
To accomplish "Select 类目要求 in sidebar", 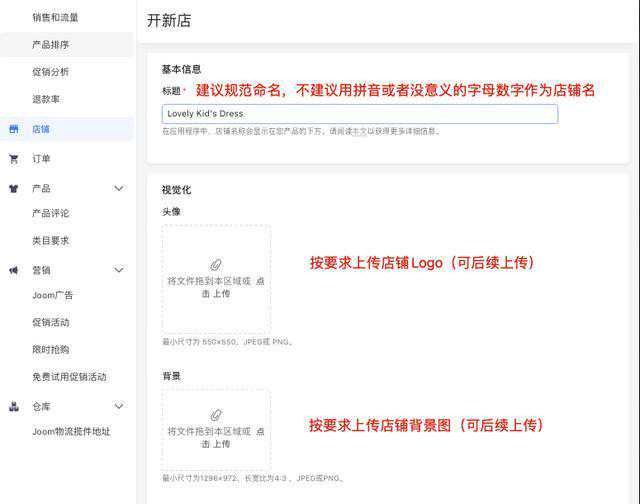I will click(x=51, y=241).
